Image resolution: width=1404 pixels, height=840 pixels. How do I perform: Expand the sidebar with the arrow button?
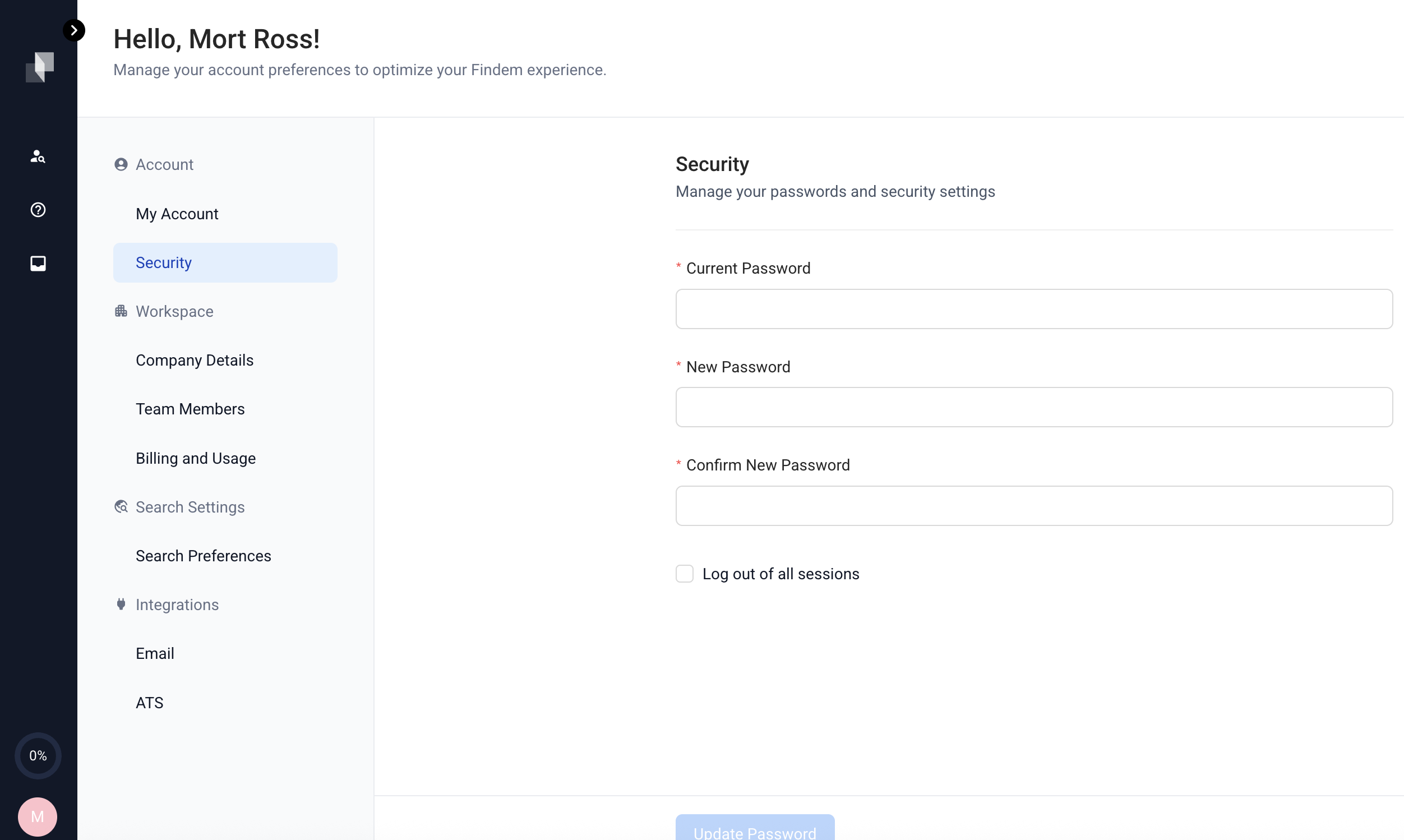73,30
